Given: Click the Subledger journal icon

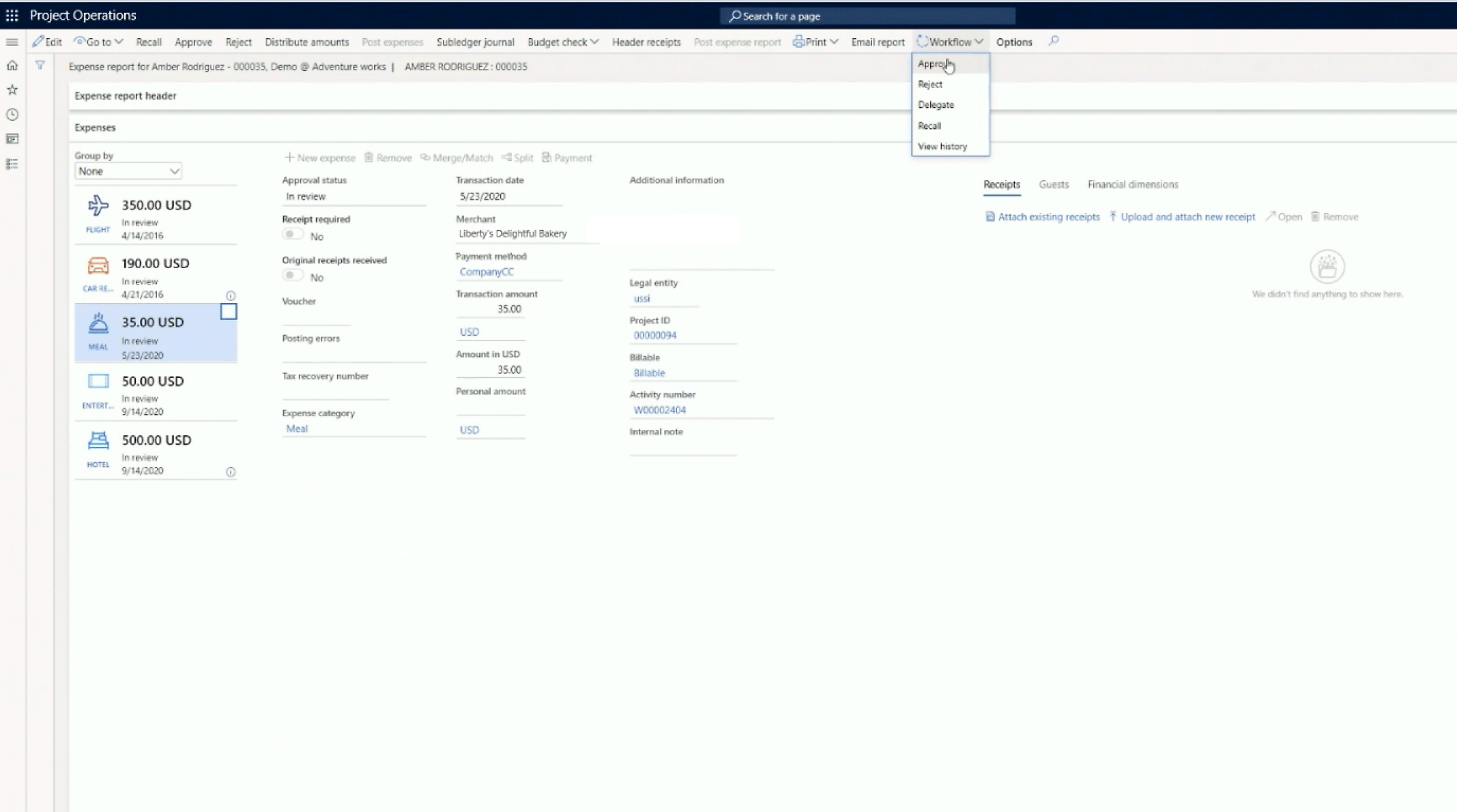Looking at the screenshot, I should 474,41.
